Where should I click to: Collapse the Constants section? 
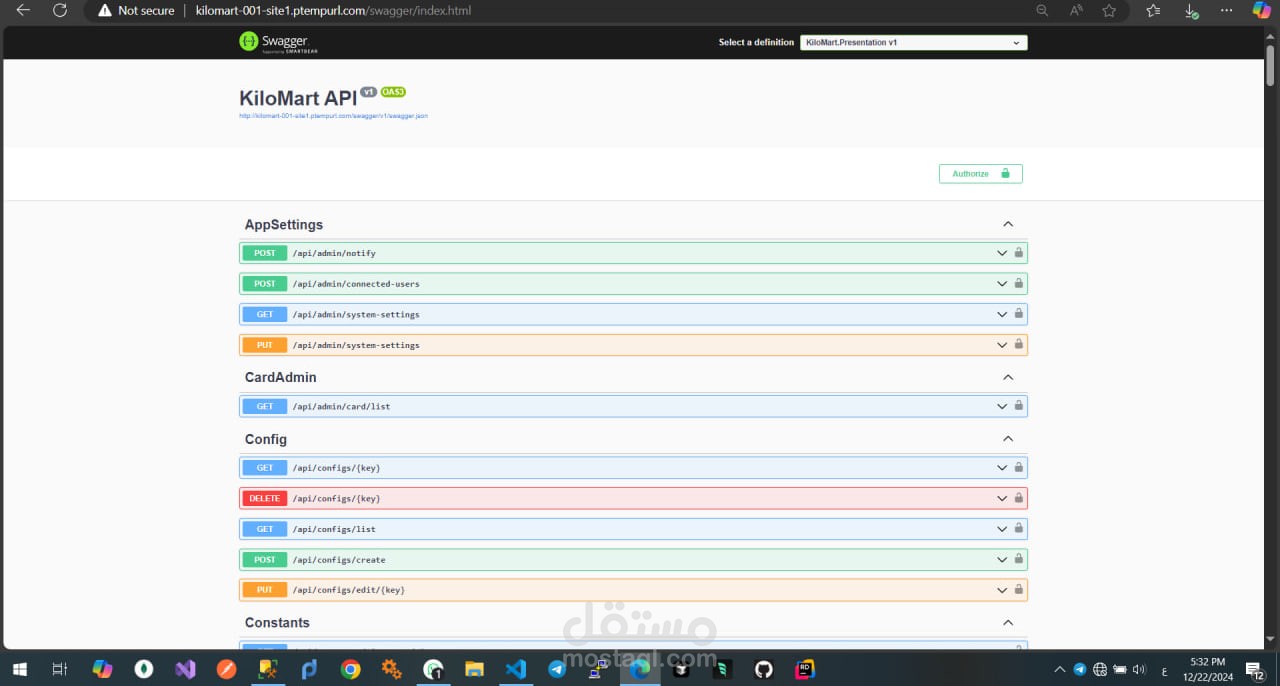[x=1008, y=622]
